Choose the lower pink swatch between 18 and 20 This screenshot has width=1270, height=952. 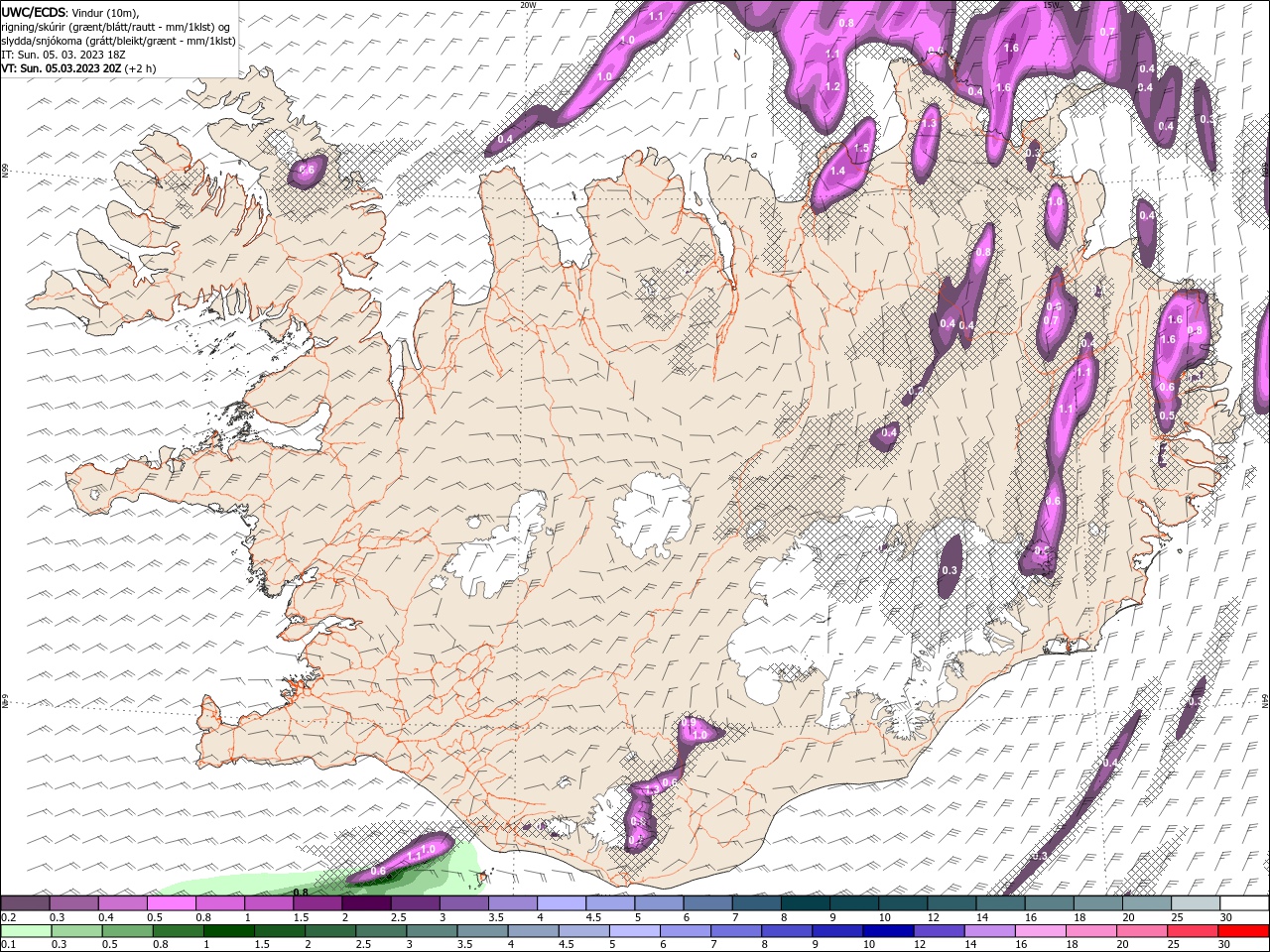click(x=1092, y=930)
